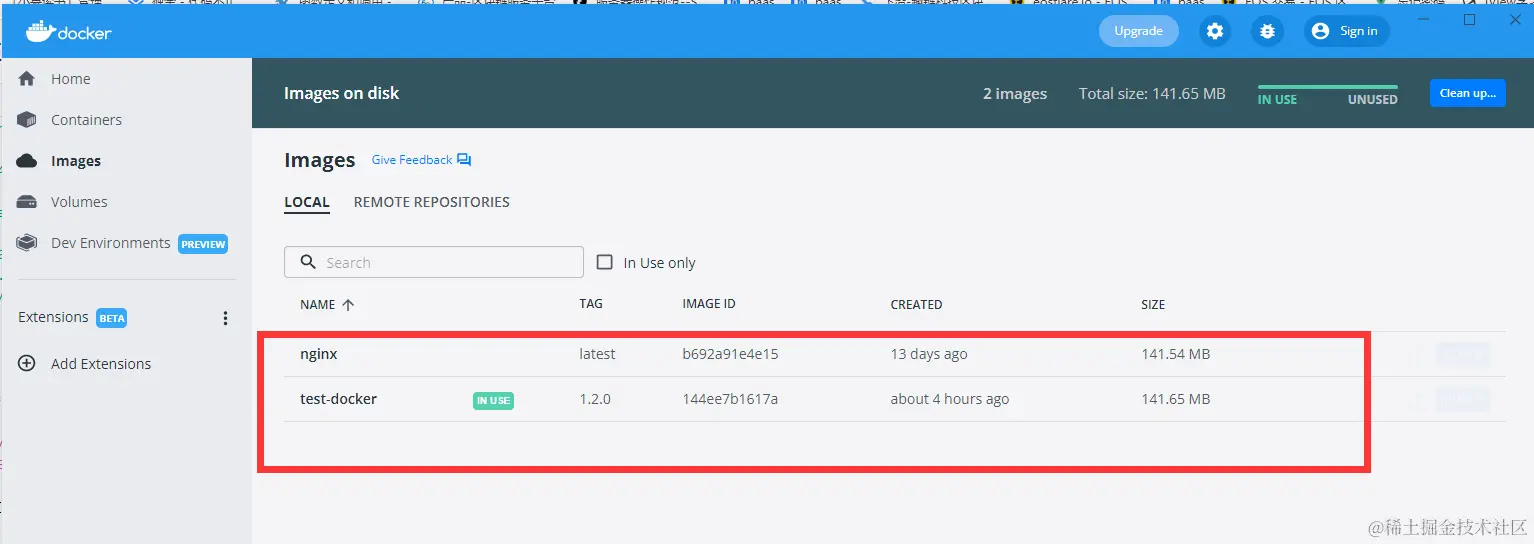1534x544 pixels.
Task: Click the 2 images count label
Action: coord(1015,93)
